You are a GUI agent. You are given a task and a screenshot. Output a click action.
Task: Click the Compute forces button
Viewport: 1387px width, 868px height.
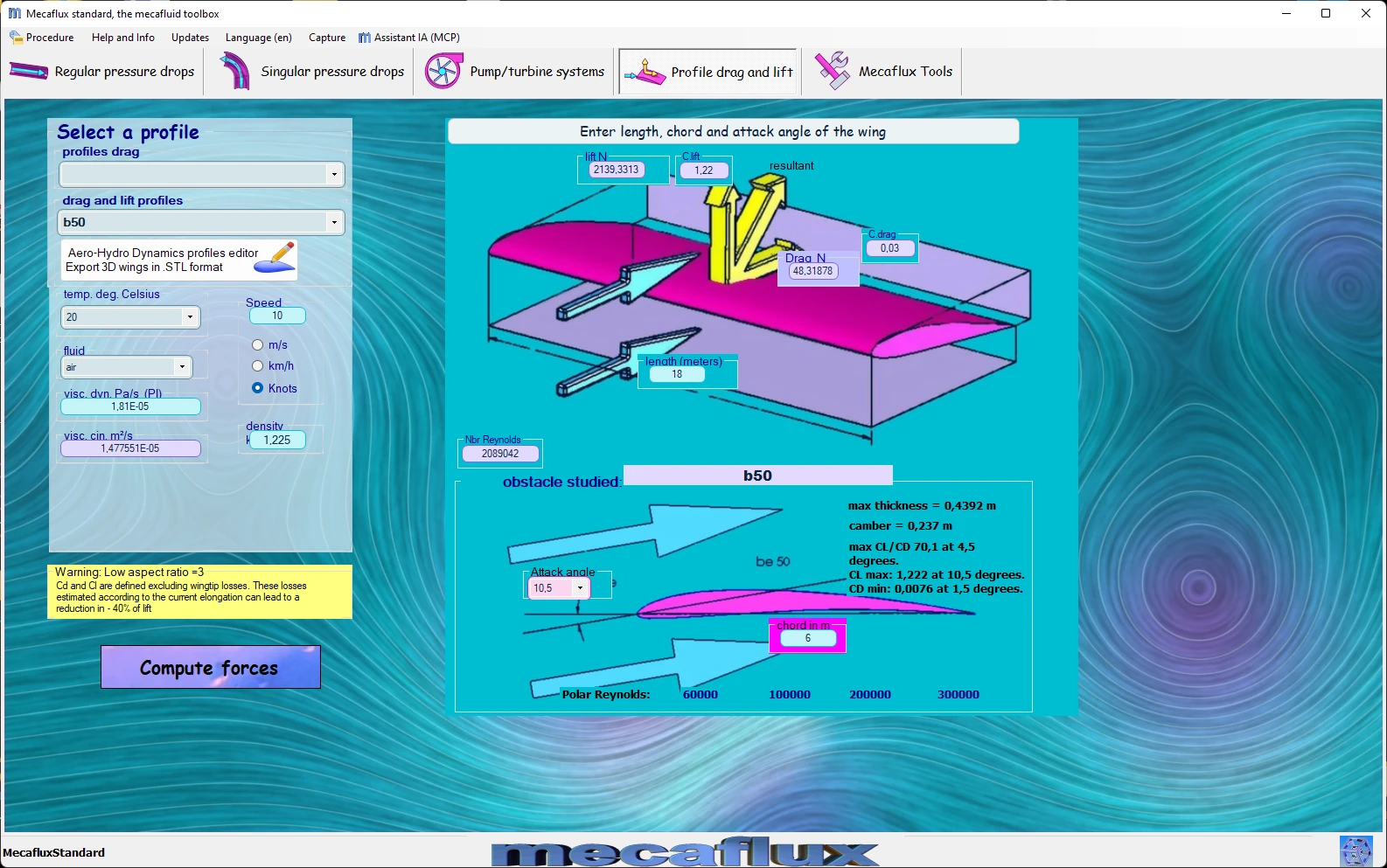tap(210, 667)
